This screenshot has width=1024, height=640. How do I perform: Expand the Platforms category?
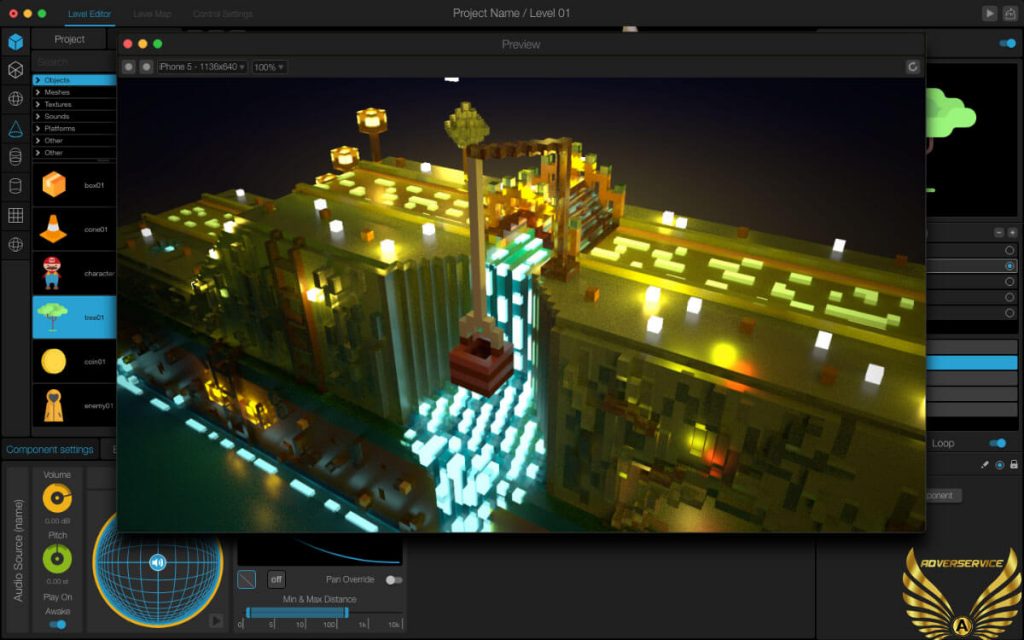pos(74,129)
